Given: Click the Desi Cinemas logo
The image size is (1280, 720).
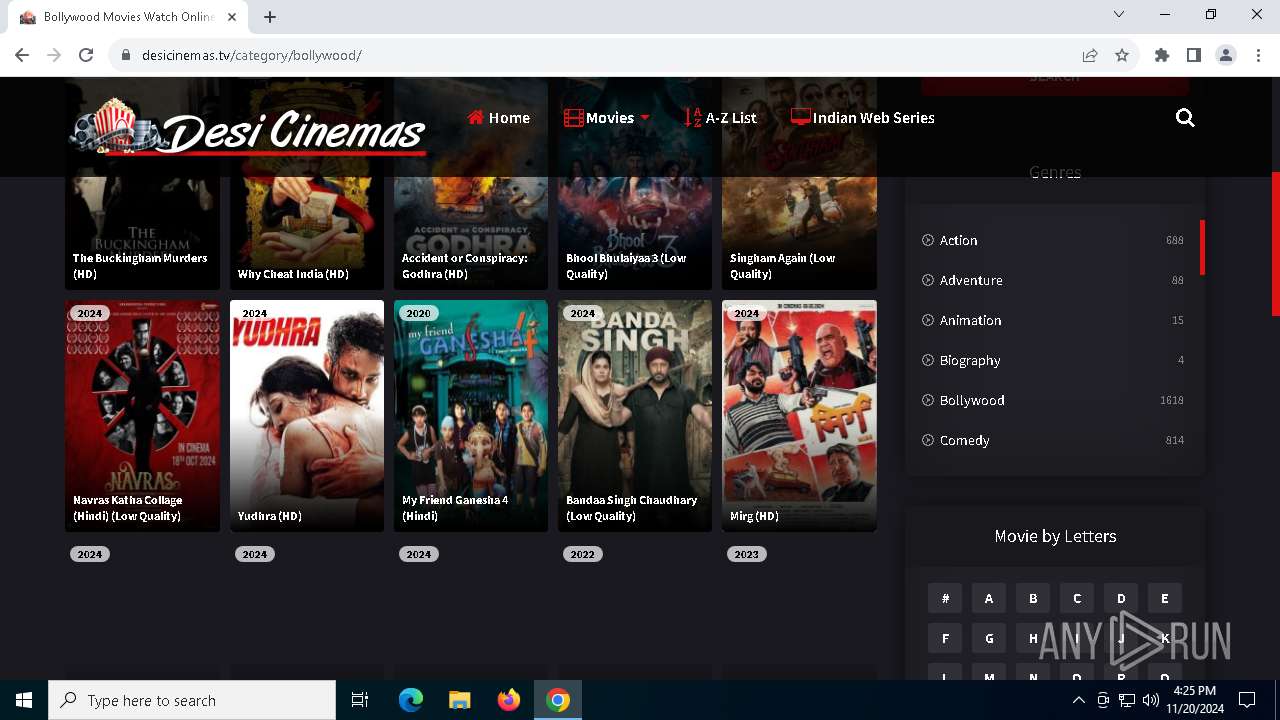Looking at the screenshot, I should click(248, 127).
